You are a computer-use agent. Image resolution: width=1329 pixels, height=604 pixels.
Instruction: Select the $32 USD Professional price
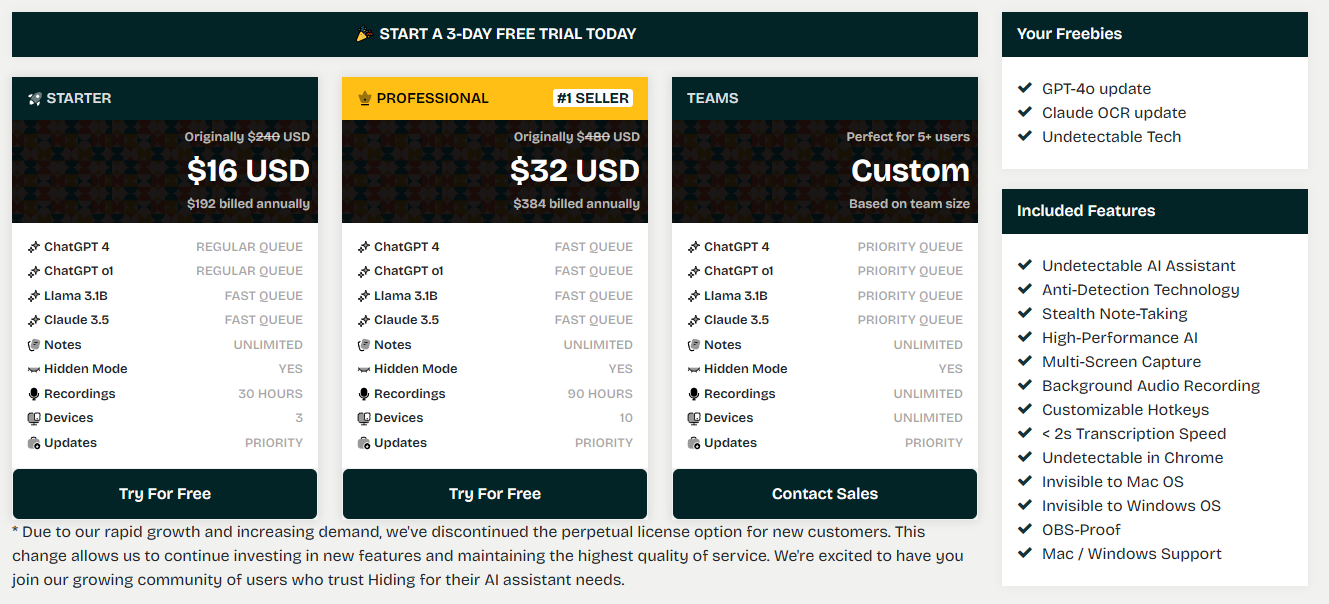click(575, 171)
